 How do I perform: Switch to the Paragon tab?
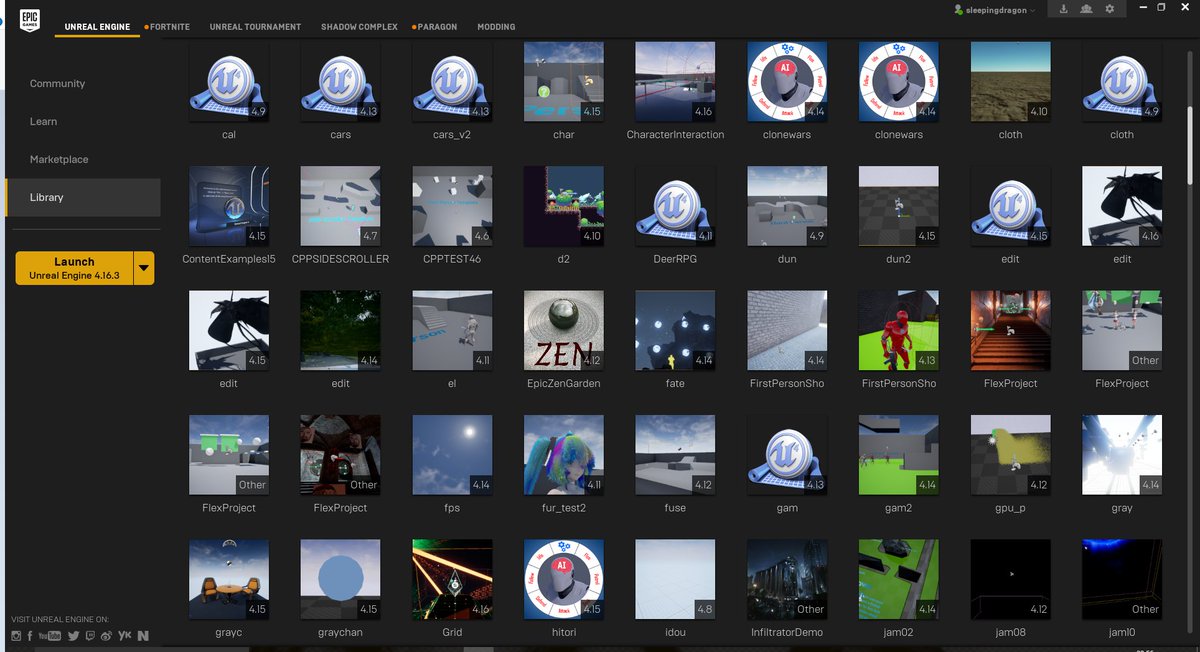[438, 27]
